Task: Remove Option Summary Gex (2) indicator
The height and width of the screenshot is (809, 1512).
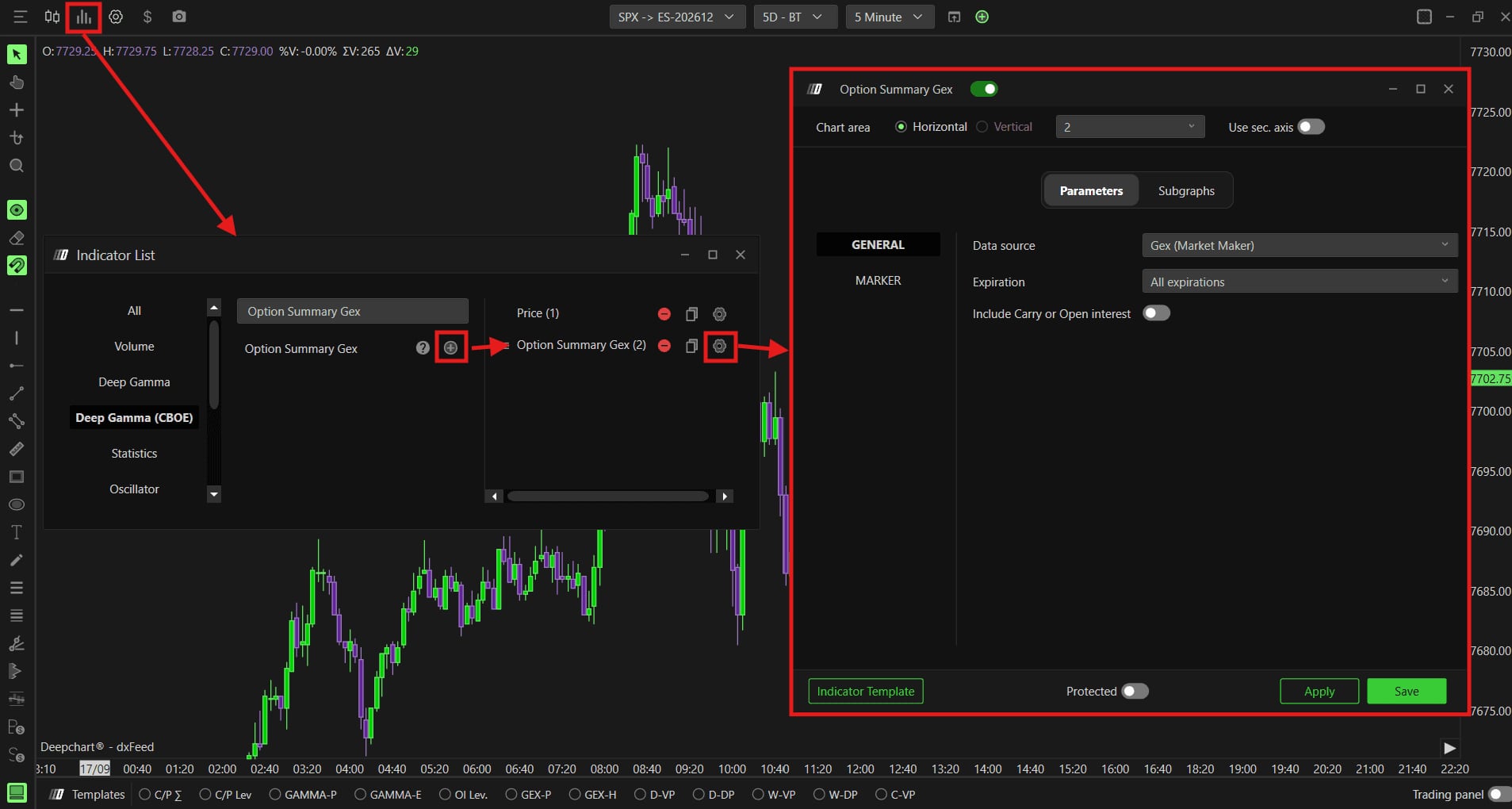Action: tap(664, 346)
